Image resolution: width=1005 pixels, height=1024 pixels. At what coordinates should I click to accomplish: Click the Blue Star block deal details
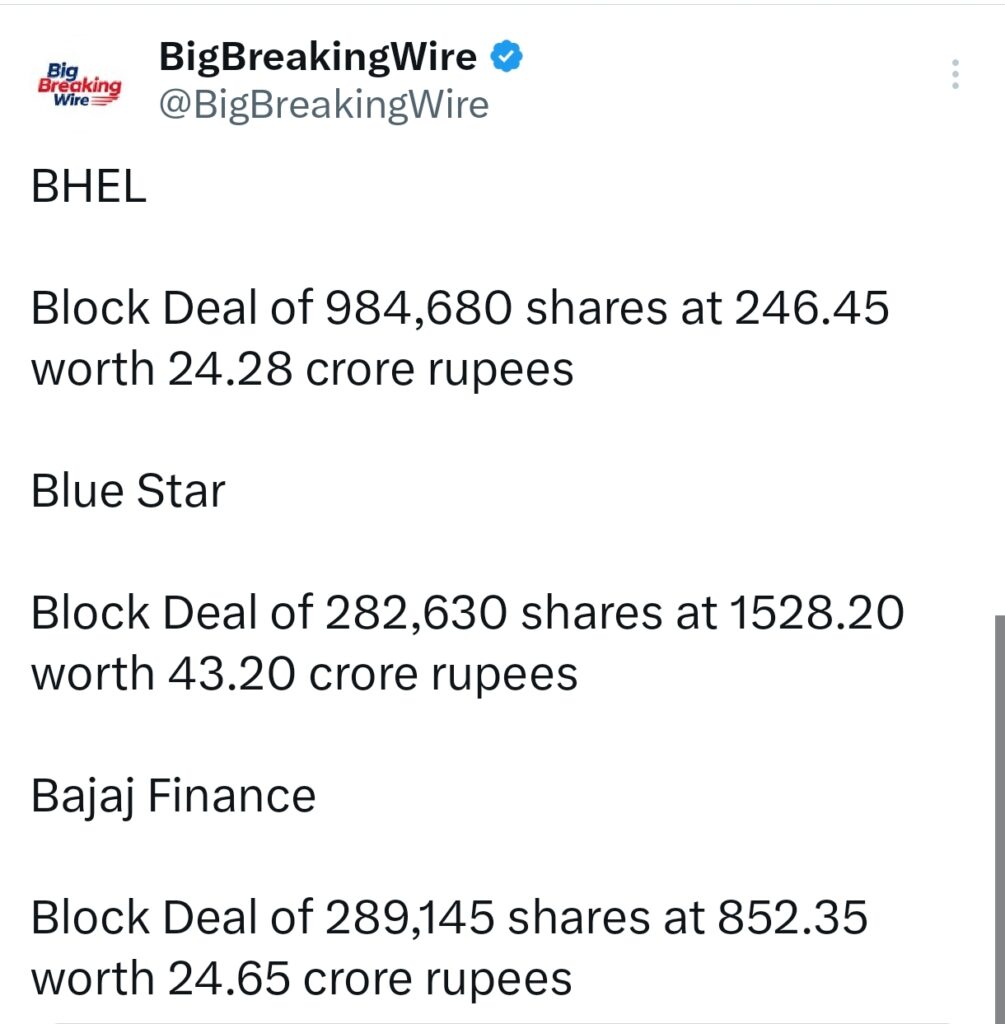point(470,640)
